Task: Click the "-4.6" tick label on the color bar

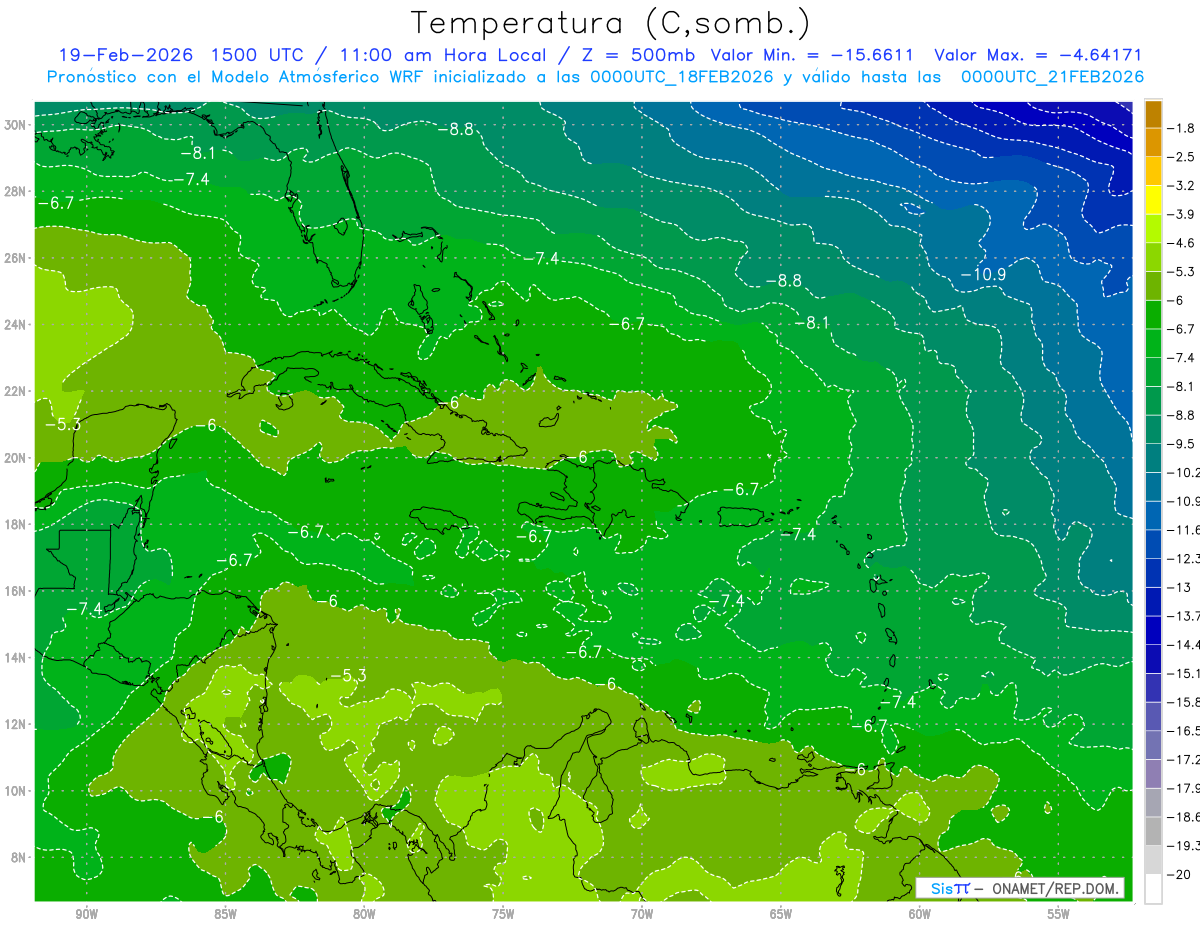Action: [1182, 243]
